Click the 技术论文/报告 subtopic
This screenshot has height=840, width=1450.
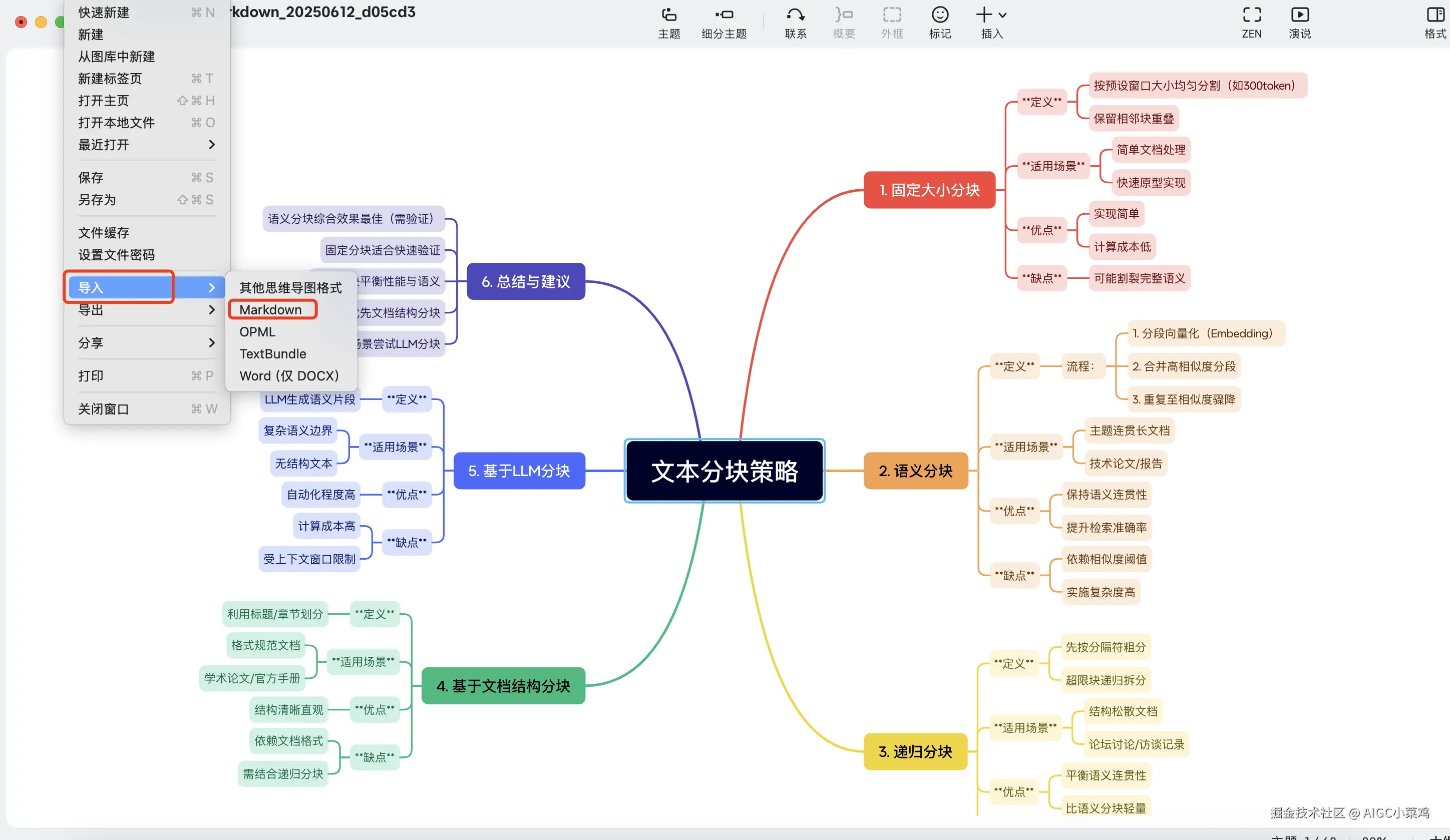(x=1126, y=463)
